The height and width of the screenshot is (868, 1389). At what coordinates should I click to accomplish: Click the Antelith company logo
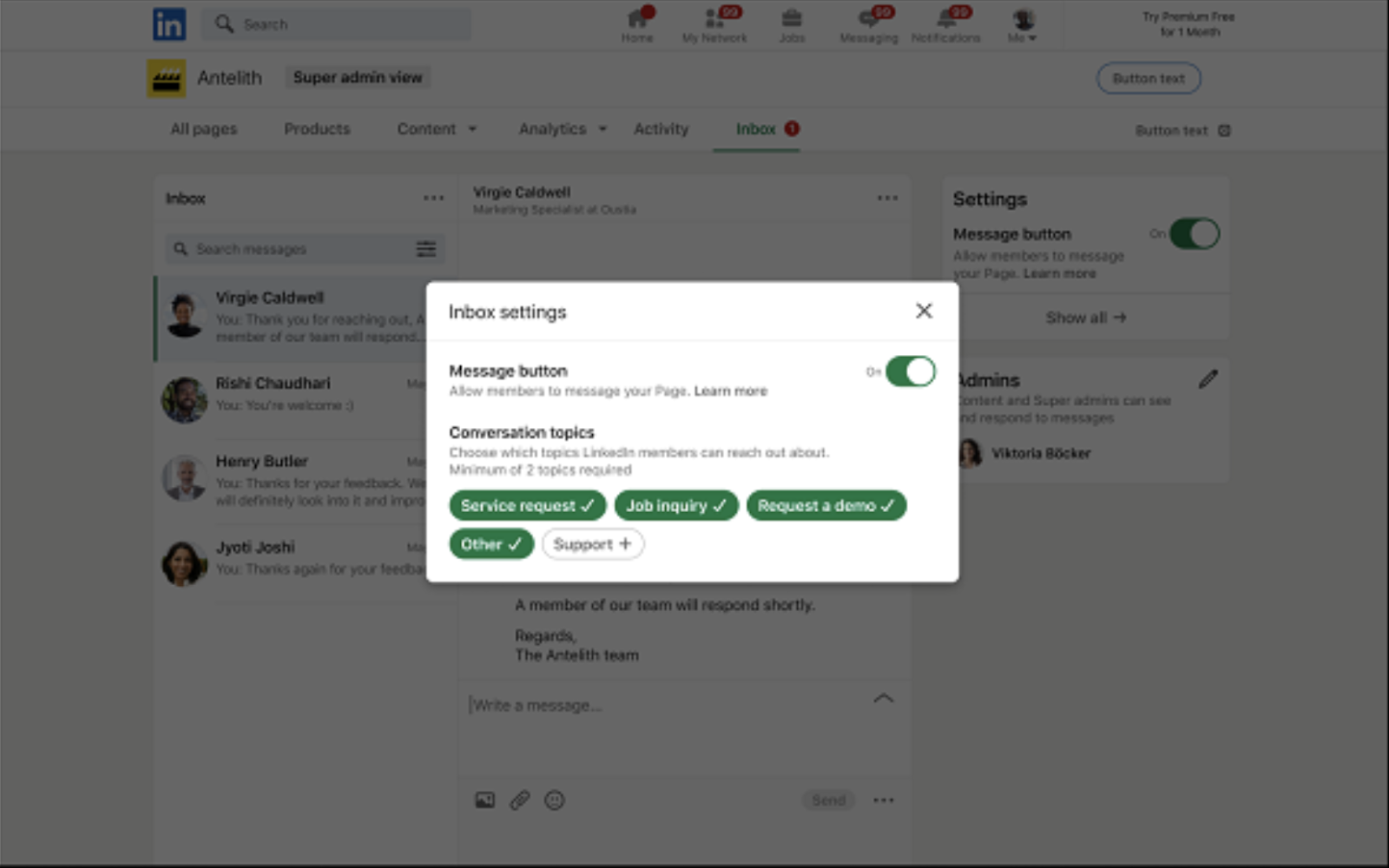pos(166,78)
